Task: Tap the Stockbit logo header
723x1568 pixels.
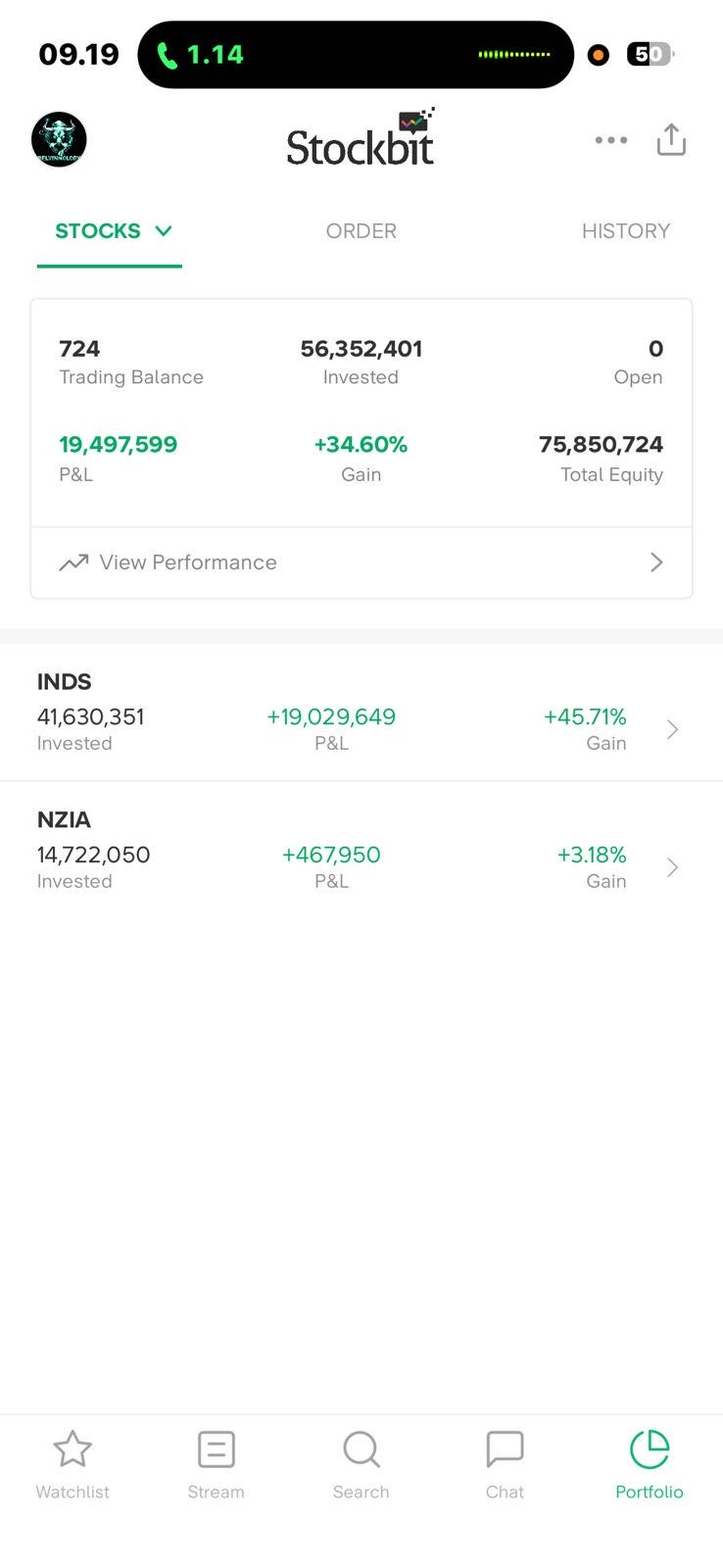Action: point(361,140)
